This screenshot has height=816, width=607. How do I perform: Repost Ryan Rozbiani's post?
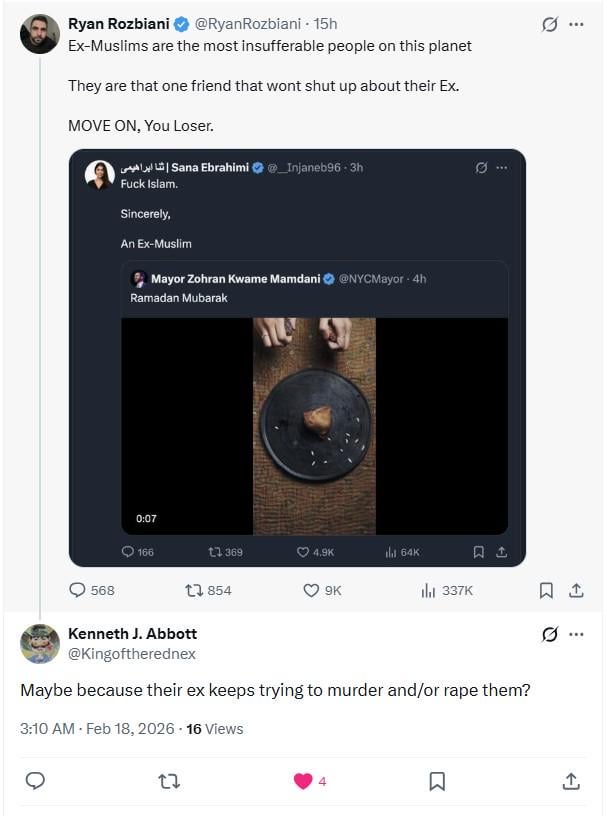(x=195, y=590)
